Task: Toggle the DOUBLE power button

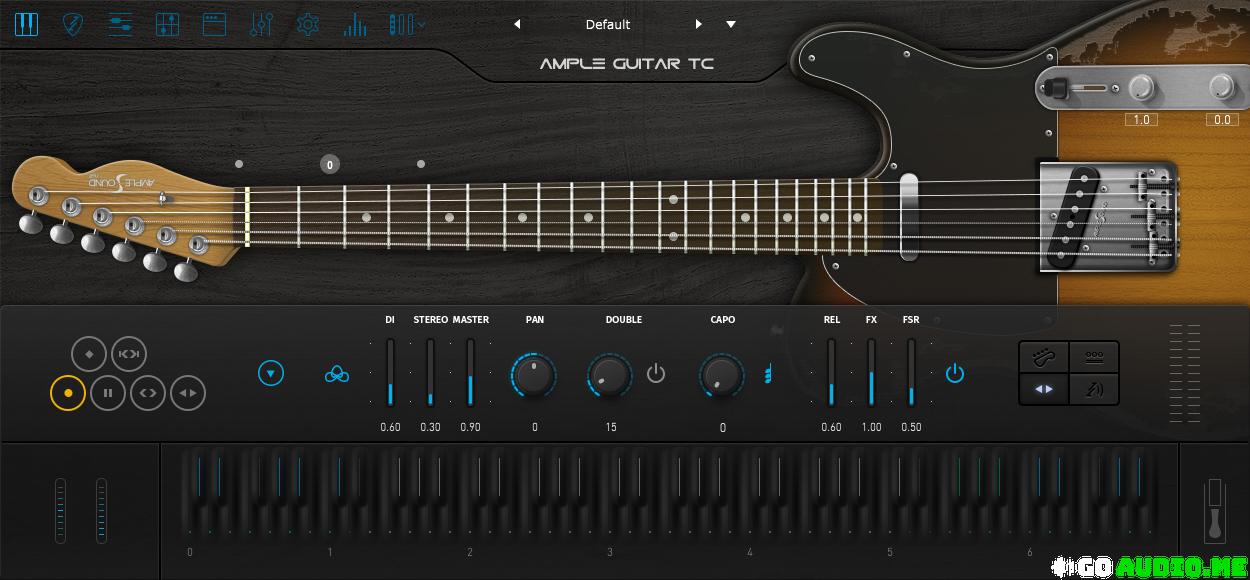Action: pyautogui.click(x=656, y=374)
